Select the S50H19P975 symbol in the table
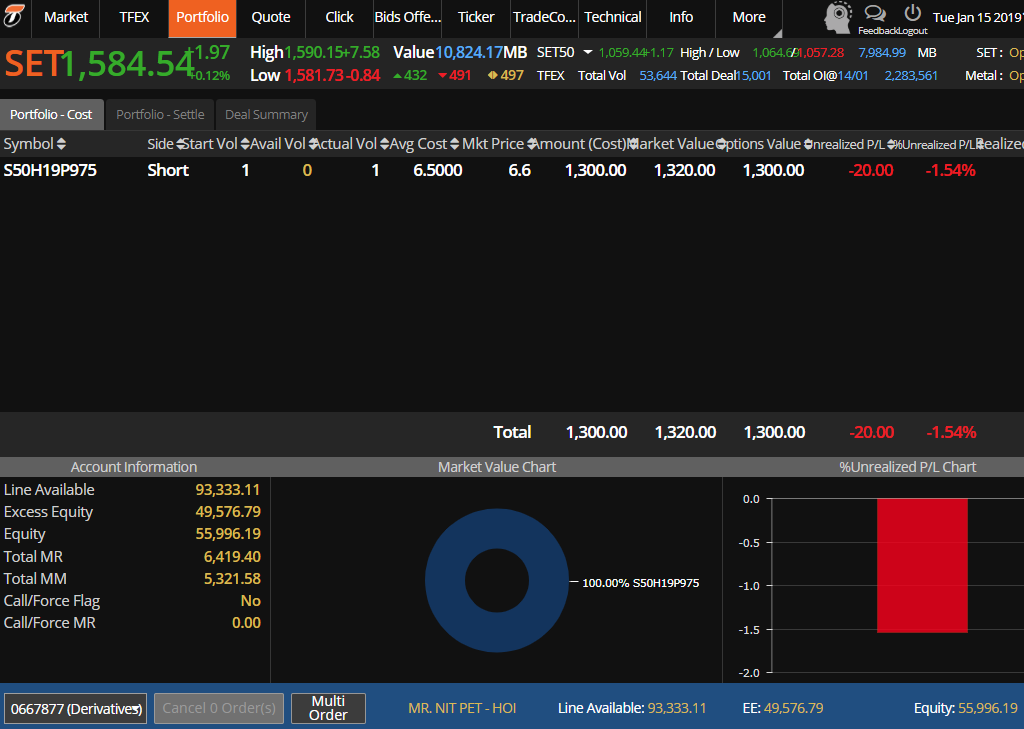This screenshot has width=1024, height=729. (x=50, y=170)
